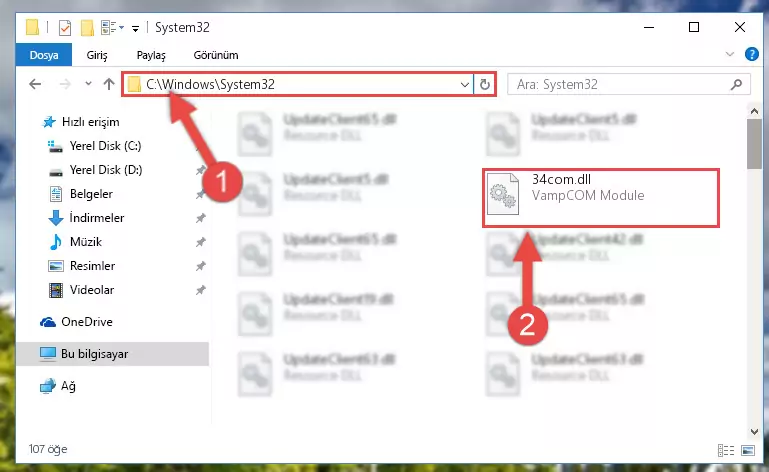Open the Help question mark icon

pos(751,54)
